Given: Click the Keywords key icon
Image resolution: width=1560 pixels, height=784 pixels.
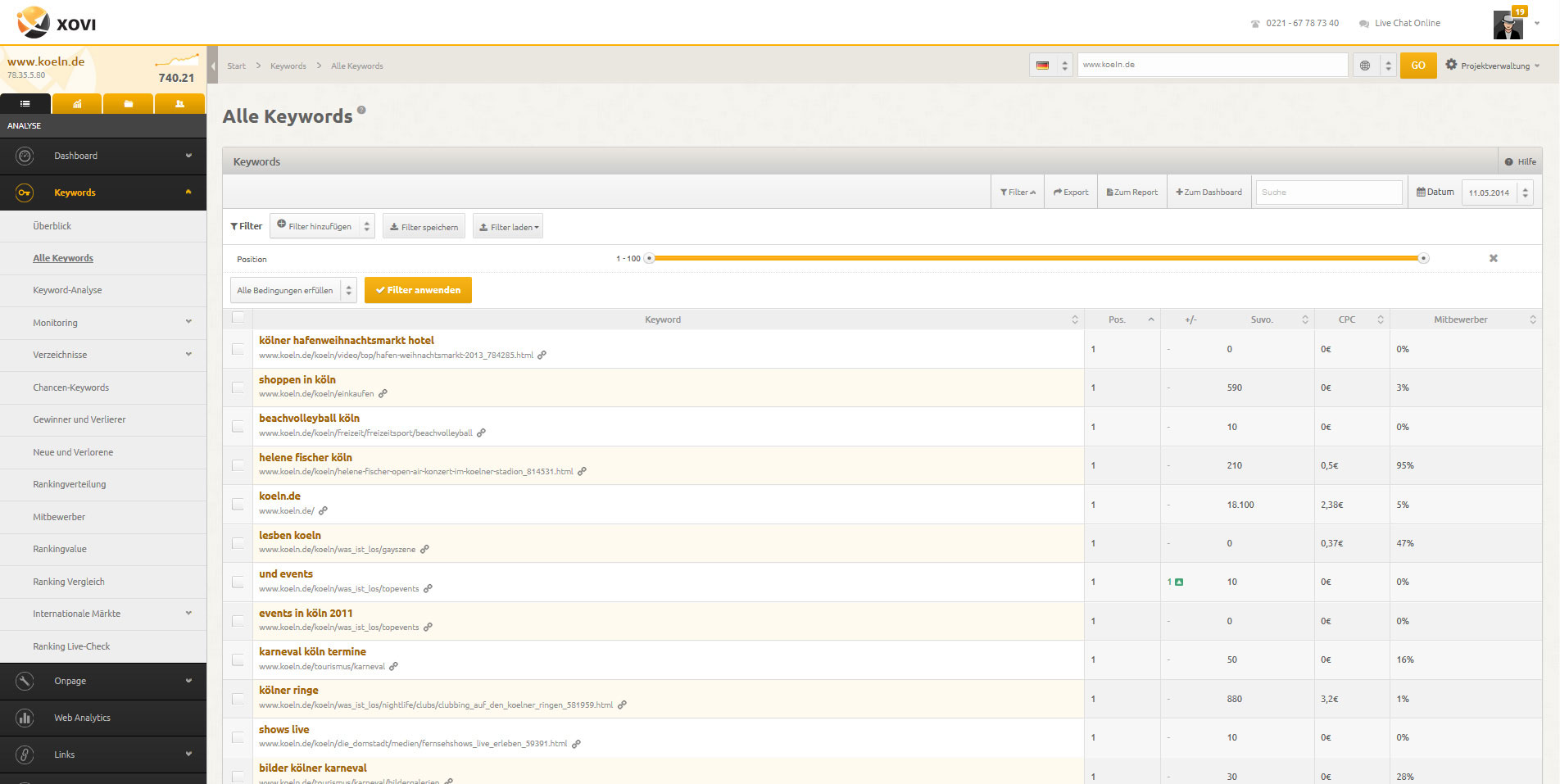Looking at the screenshot, I should pyautogui.click(x=25, y=193).
